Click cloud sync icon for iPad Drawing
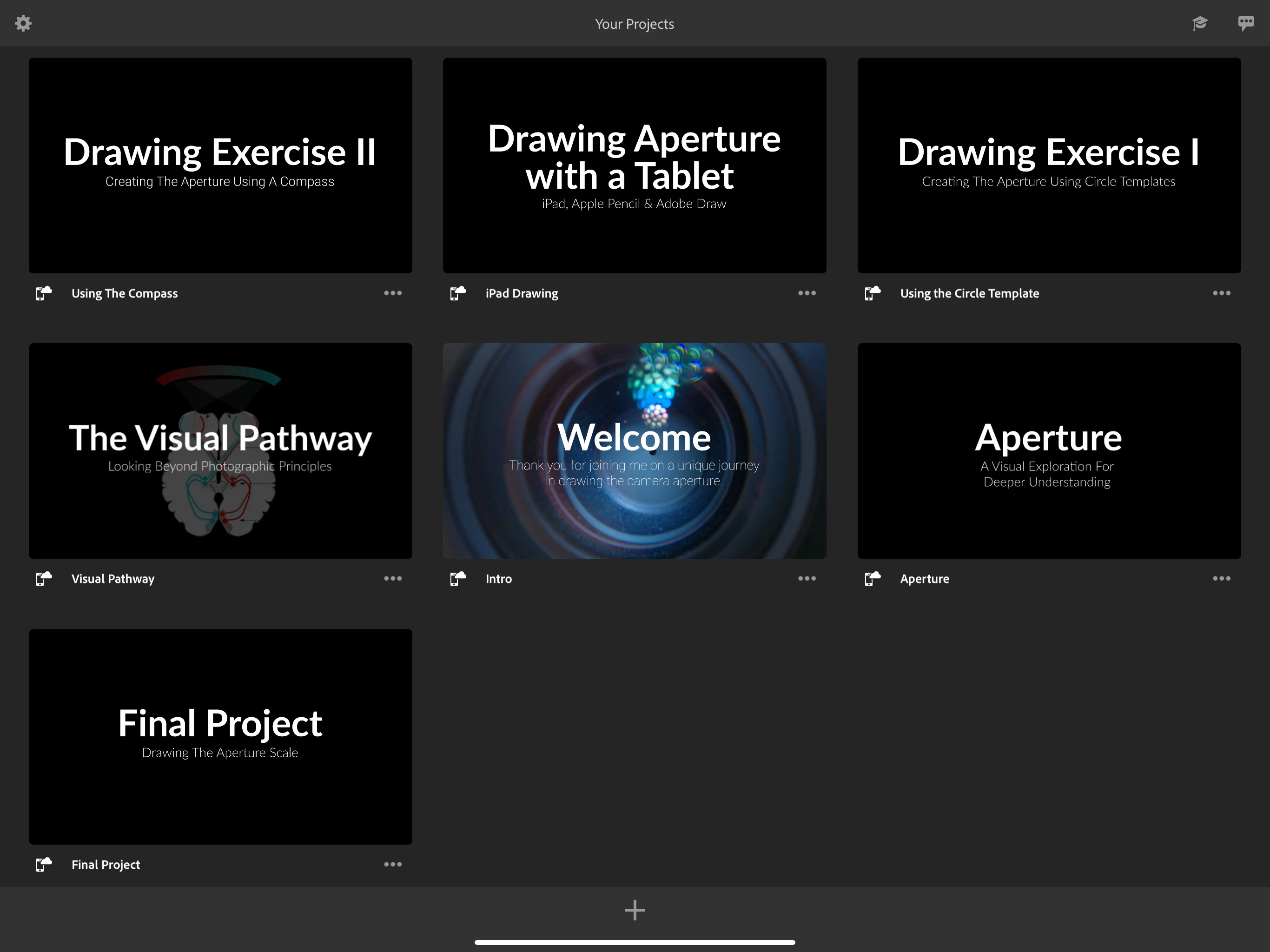 pos(458,293)
